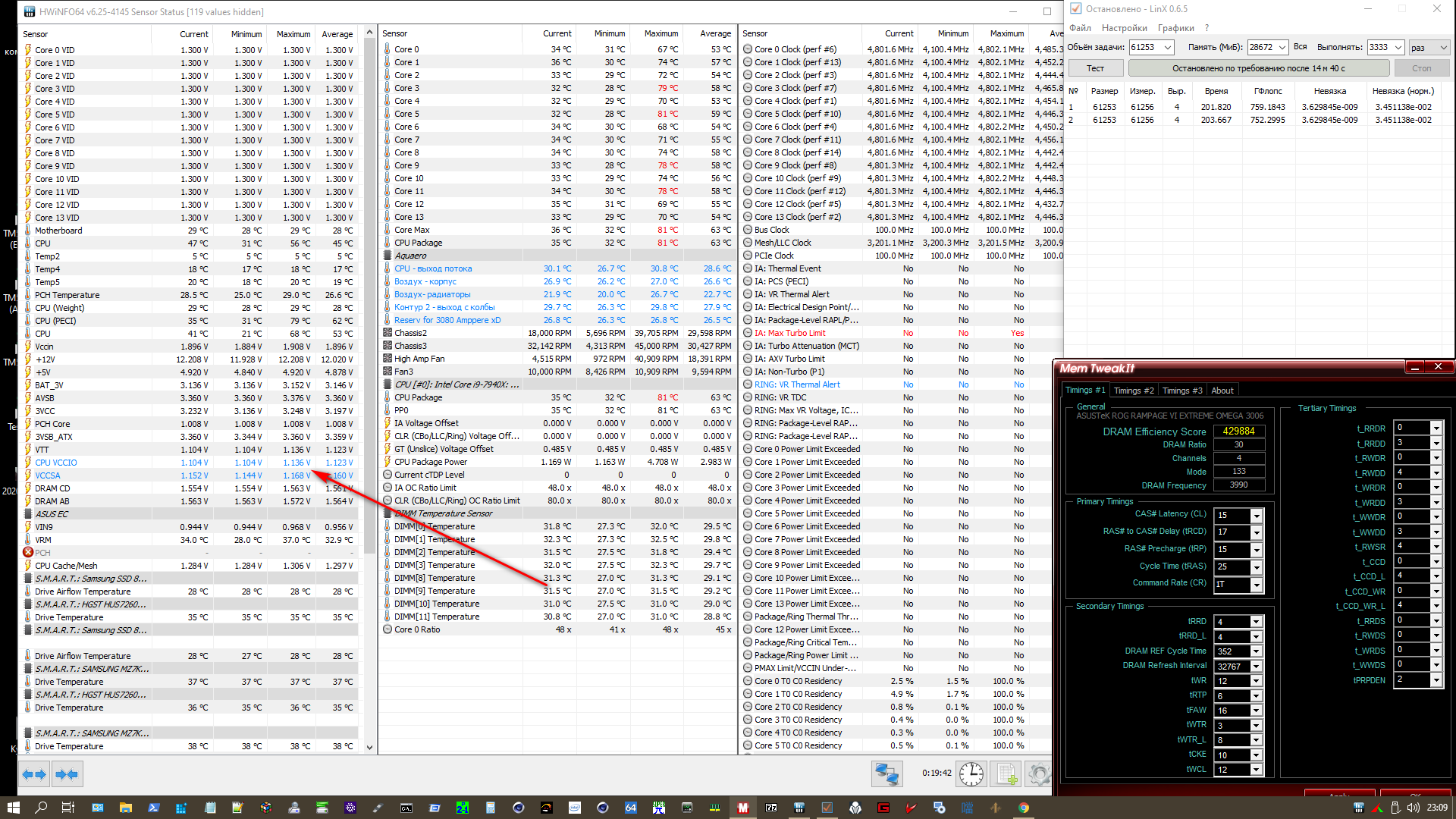
Task: Open HWiNFO settings gear icon
Action: [x=1038, y=773]
